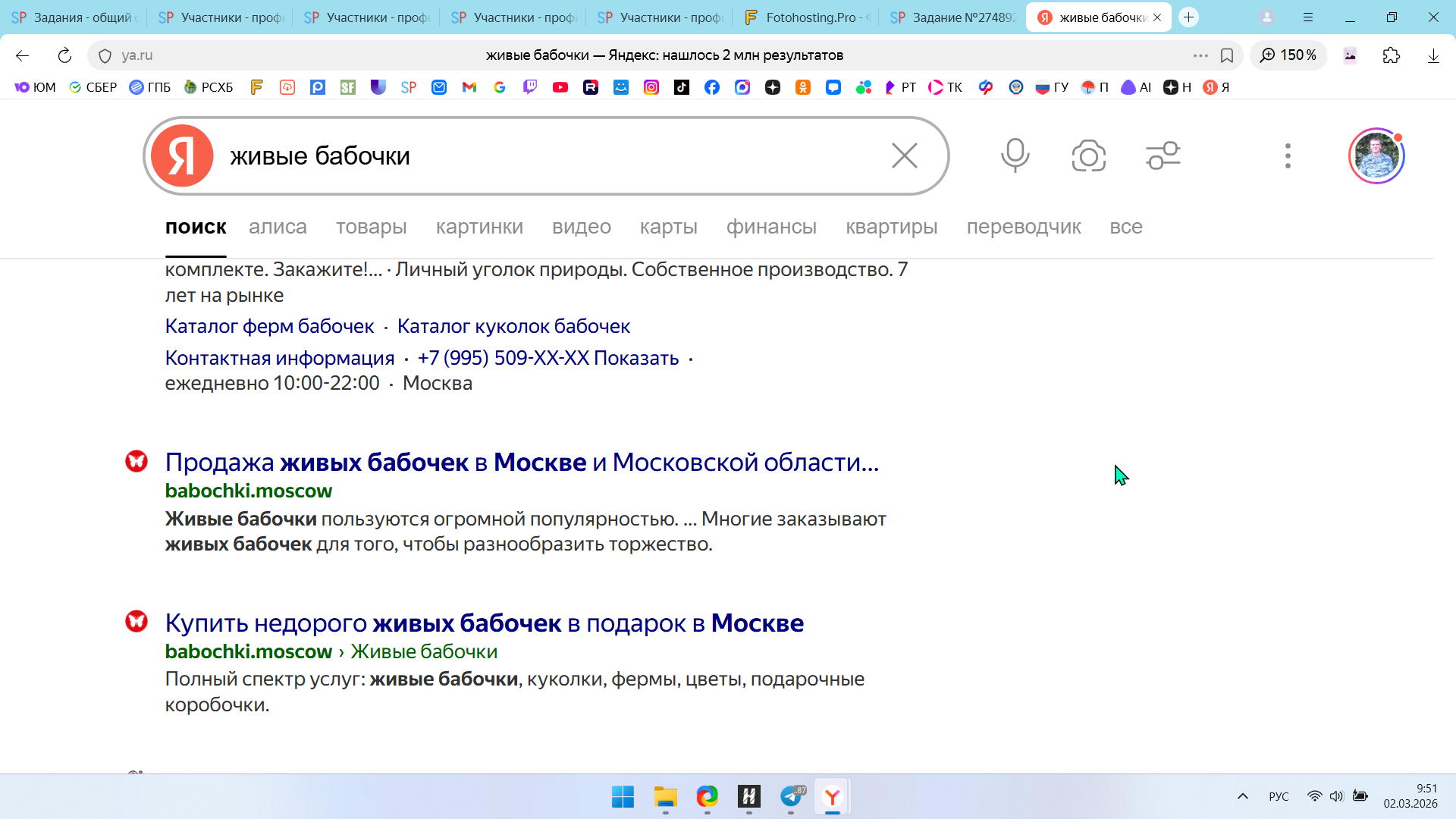This screenshot has height=819, width=1456.
Task: Open the Продажа живых бабочек в Москве result
Action: (x=522, y=462)
